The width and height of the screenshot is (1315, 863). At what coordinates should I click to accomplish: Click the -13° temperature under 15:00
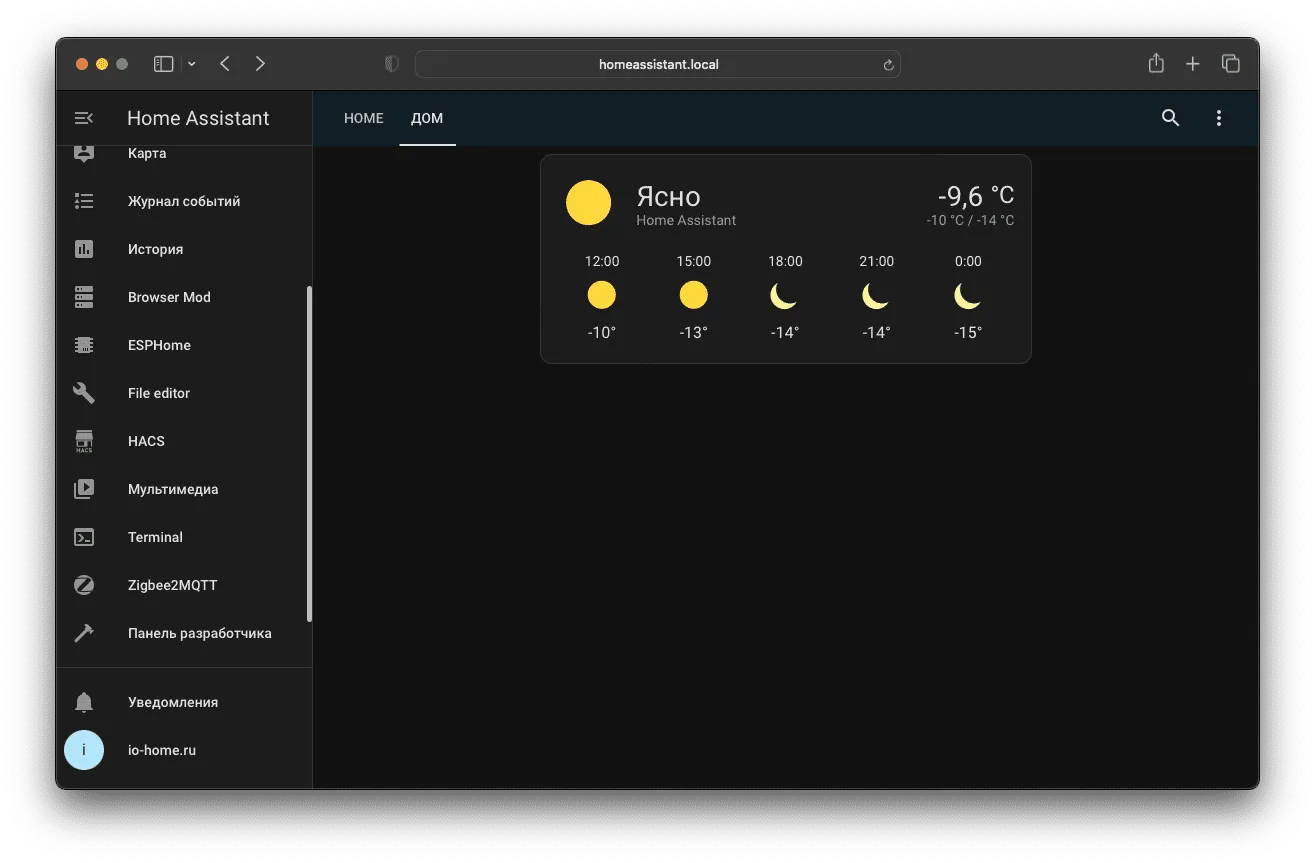(693, 332)
